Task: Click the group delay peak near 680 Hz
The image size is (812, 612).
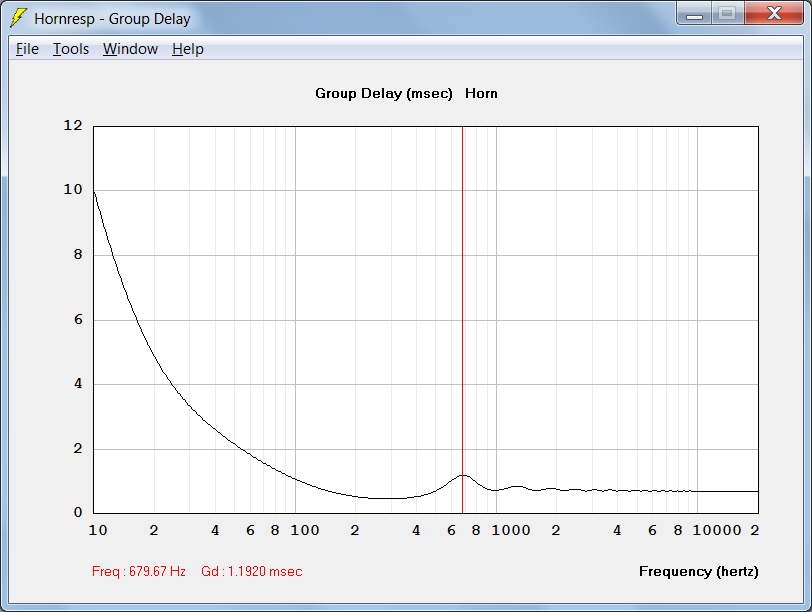Action: (463, 475)
